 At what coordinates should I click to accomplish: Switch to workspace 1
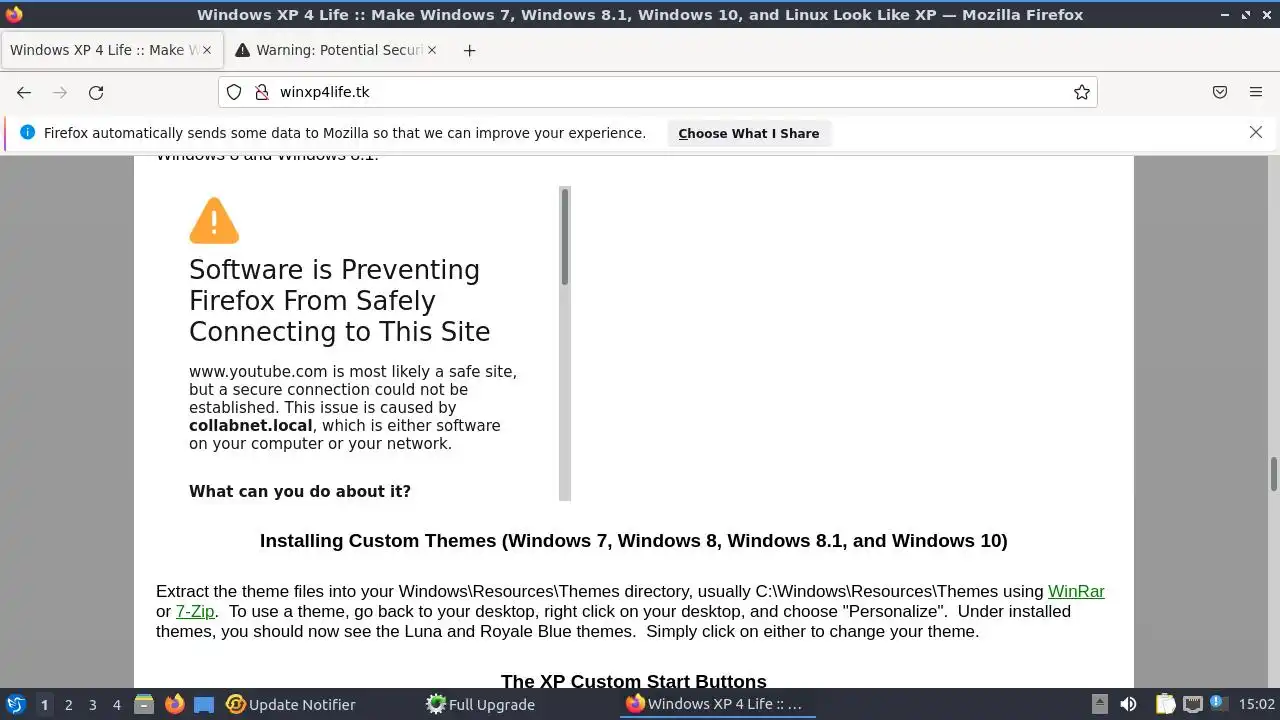point(44,704)
